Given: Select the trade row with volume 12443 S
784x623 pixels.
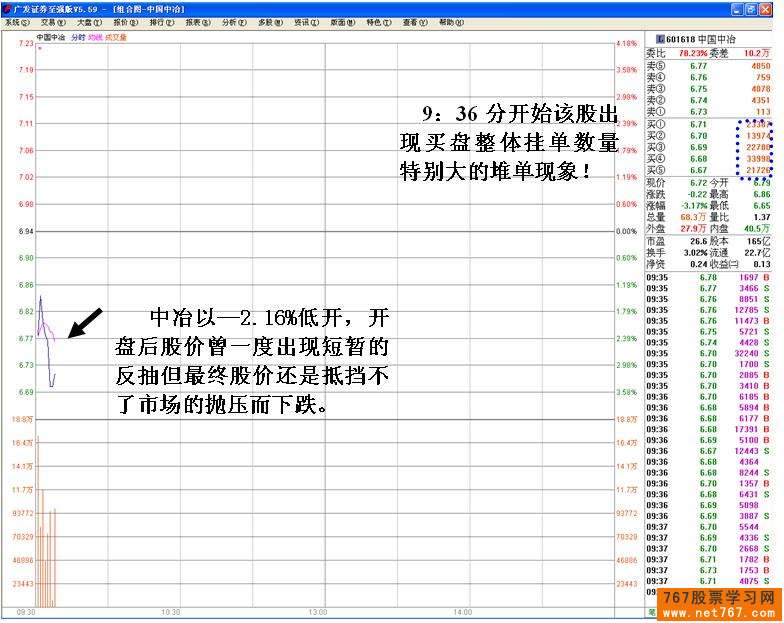Looking at the screenshot, I should [708, 451].
